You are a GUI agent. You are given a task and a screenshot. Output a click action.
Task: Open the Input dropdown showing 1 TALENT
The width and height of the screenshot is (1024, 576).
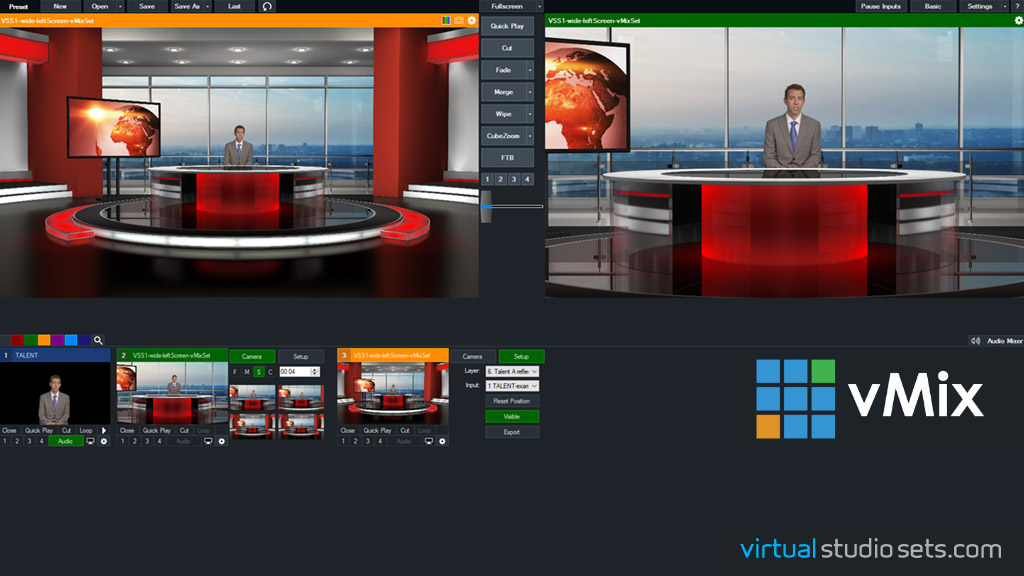point(512,386)
